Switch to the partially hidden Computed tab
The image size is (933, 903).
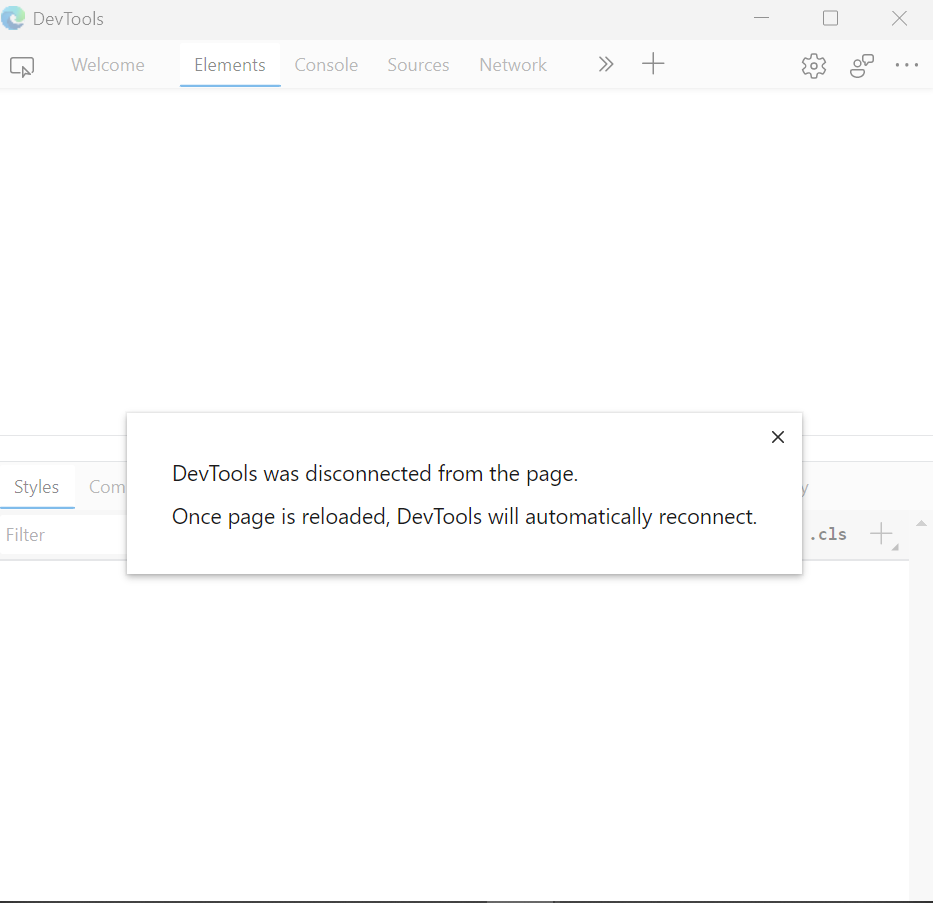tap(107, 487)
